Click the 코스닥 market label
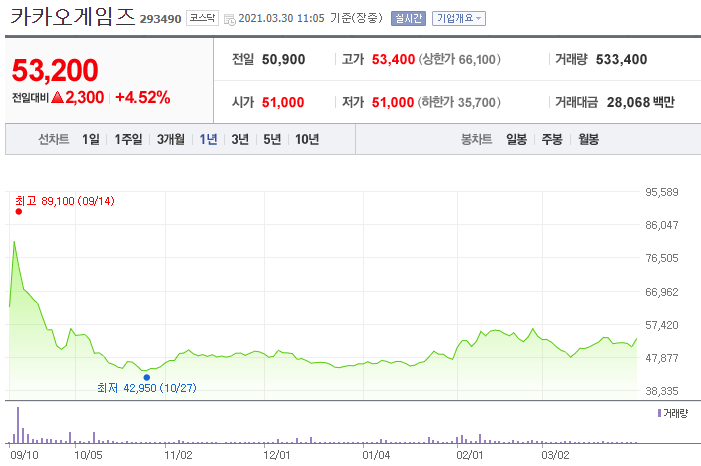 pyautogui.click(x=202, y=18)
